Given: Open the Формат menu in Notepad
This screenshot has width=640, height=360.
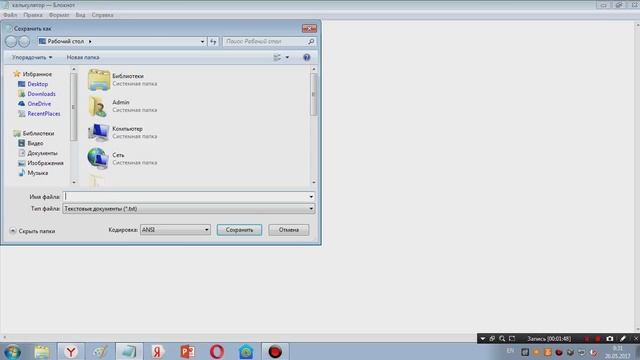Looking at the screenshot, I should (59, 15).
